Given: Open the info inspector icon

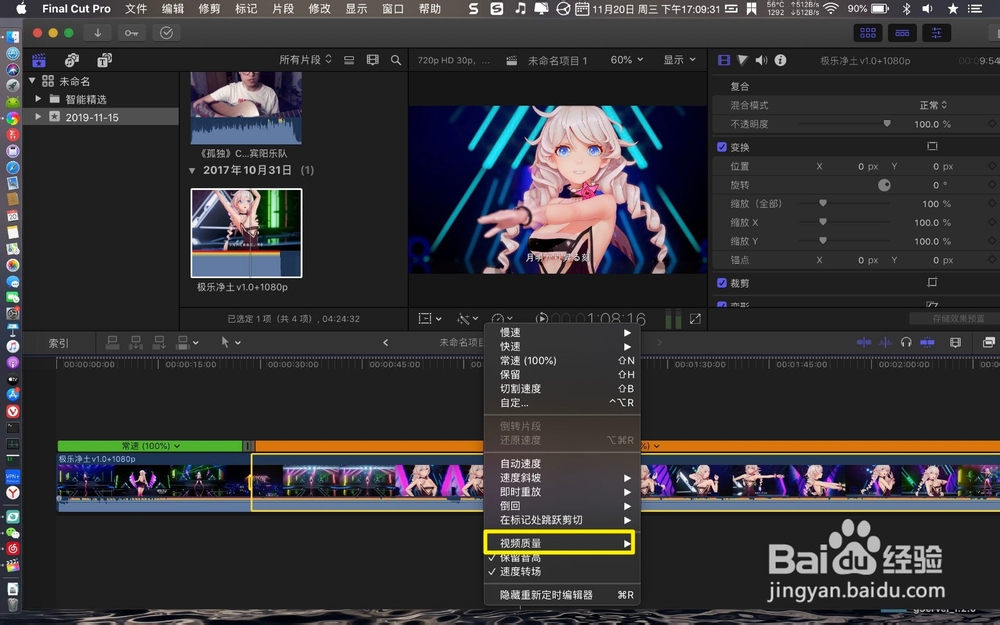Looking at the screenshot, I should click(780, 60).
